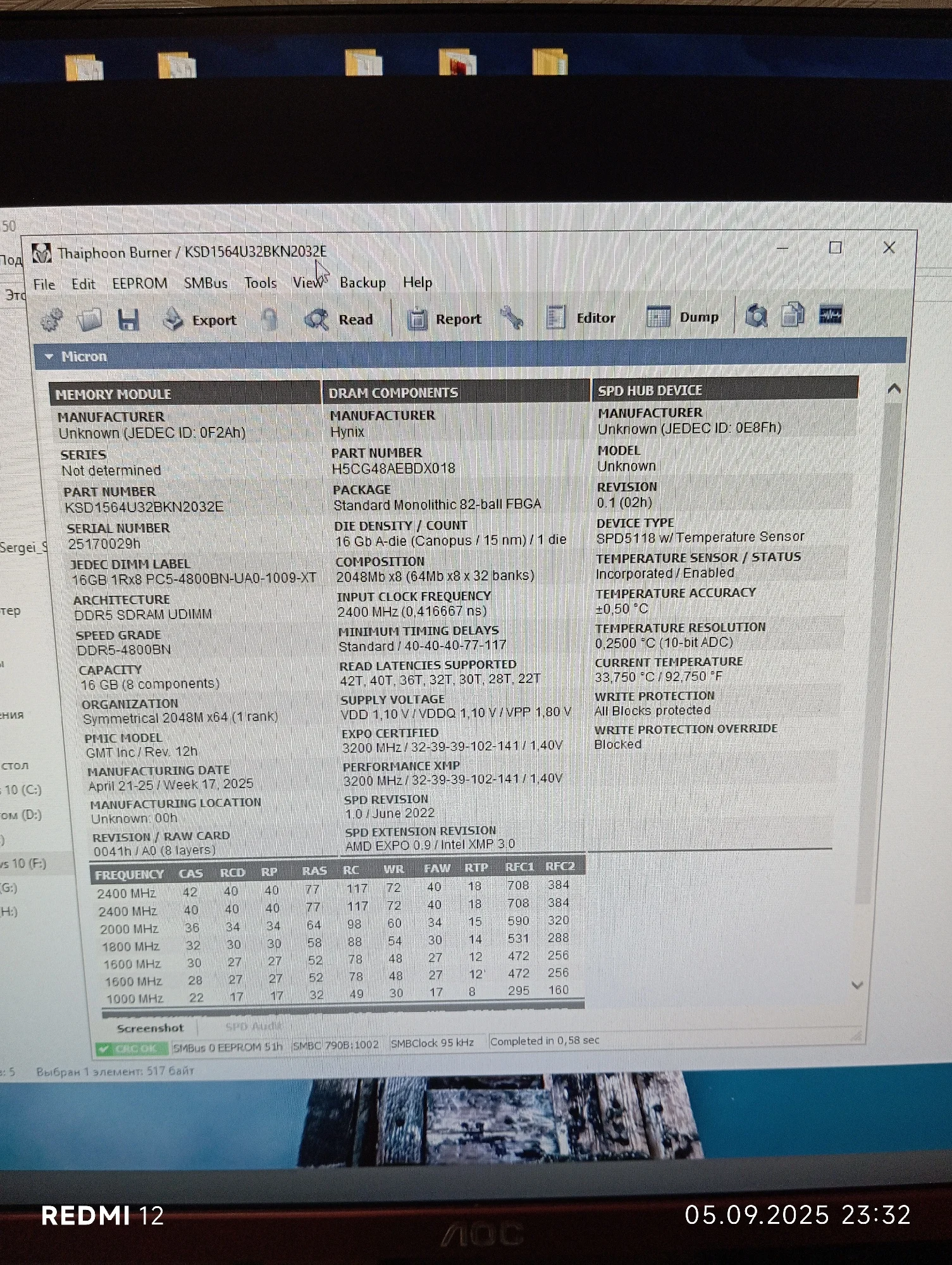Open a dump file via folder icon
952x1265 pixels.
[90, 320]
